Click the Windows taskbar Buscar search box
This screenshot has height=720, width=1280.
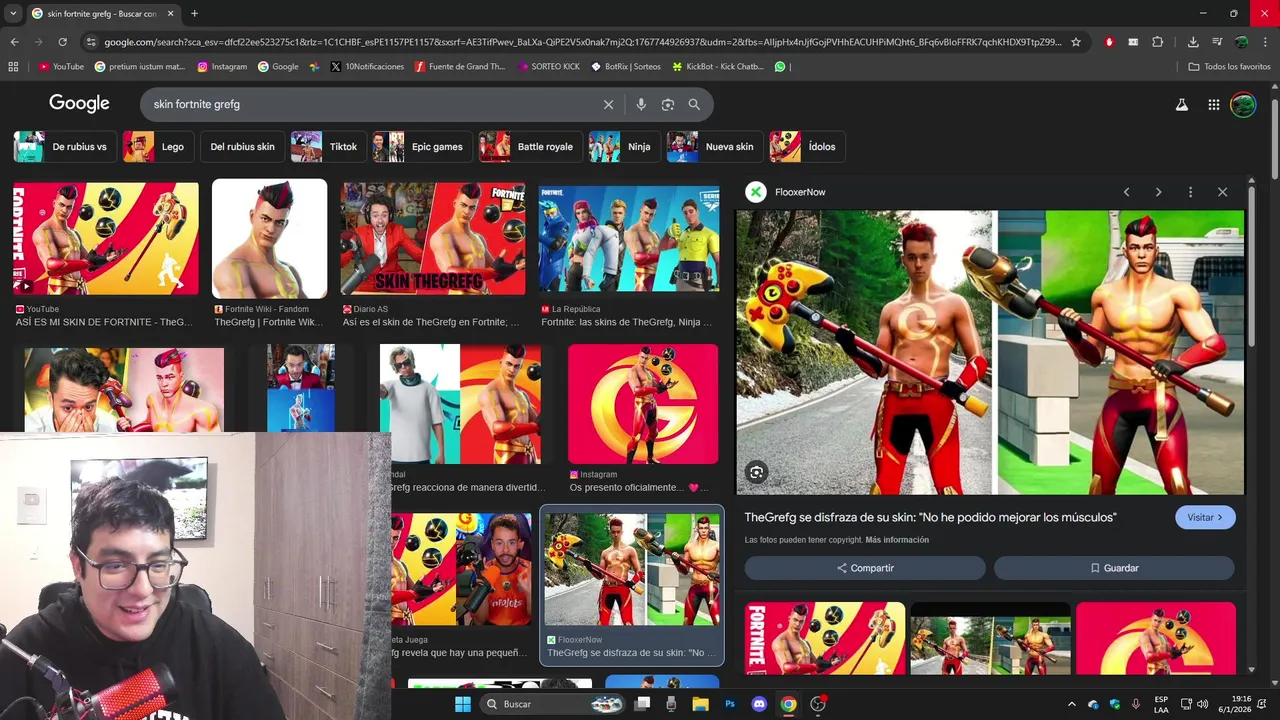point(553,704)
